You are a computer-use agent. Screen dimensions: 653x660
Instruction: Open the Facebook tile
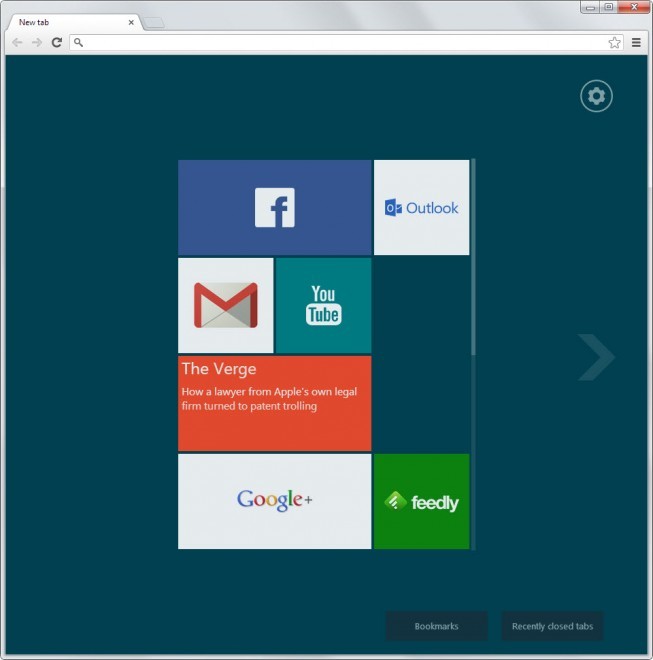pyautogui.click(x=275, y=207)
